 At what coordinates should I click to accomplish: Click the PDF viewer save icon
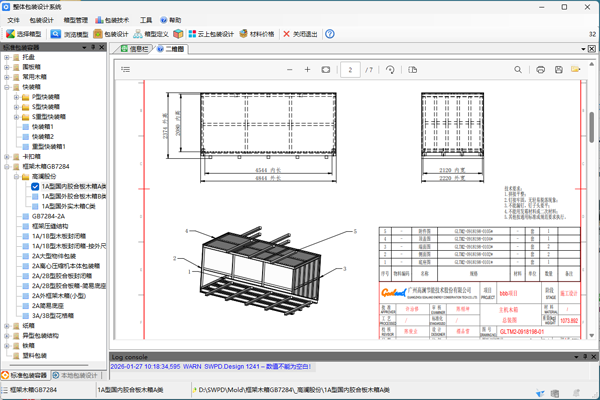558,70
